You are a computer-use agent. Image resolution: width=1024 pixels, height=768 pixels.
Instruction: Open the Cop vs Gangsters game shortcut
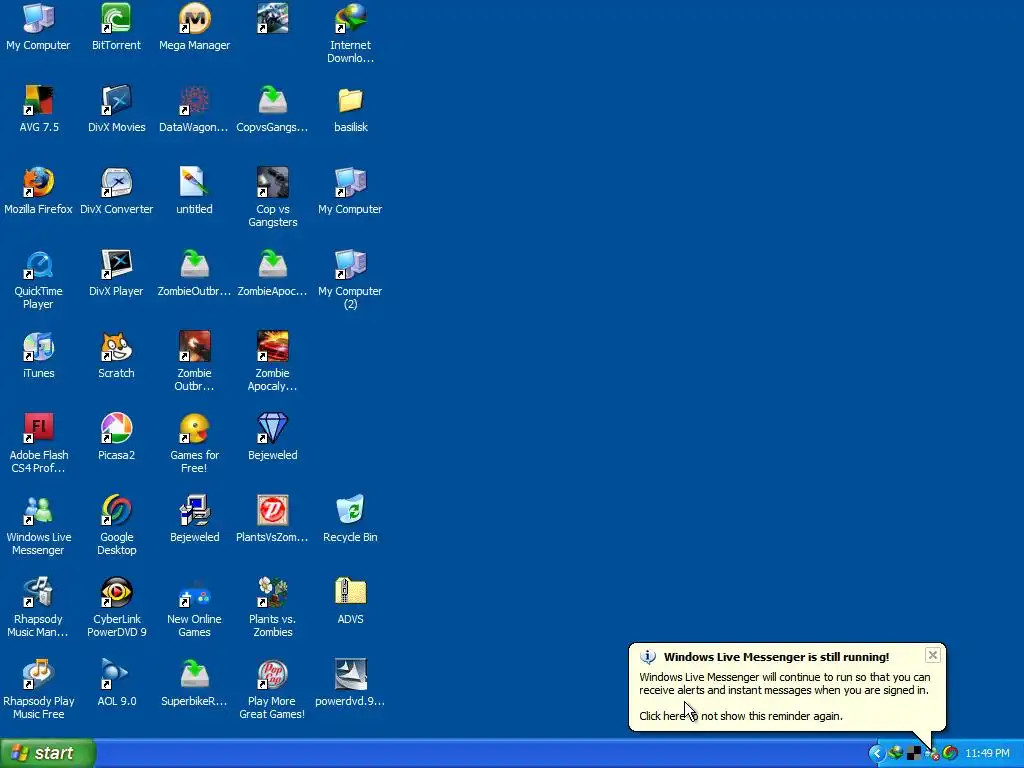[x=272, y=198]
